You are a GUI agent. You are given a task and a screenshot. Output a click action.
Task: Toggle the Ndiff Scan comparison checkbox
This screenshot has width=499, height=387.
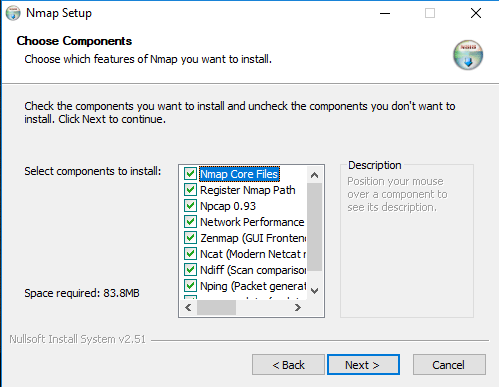coord(190,270)
